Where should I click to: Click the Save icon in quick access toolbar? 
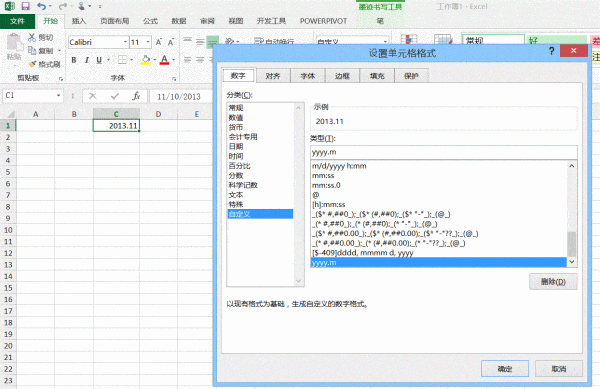point(25,7)
